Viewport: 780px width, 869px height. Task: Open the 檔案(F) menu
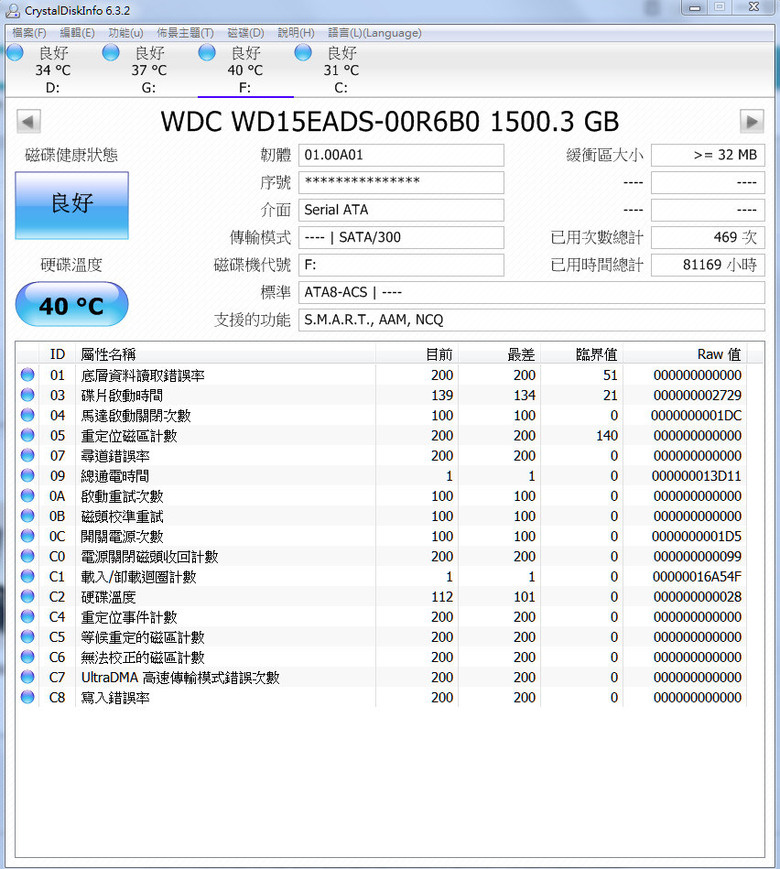click(x=29, y=33)
